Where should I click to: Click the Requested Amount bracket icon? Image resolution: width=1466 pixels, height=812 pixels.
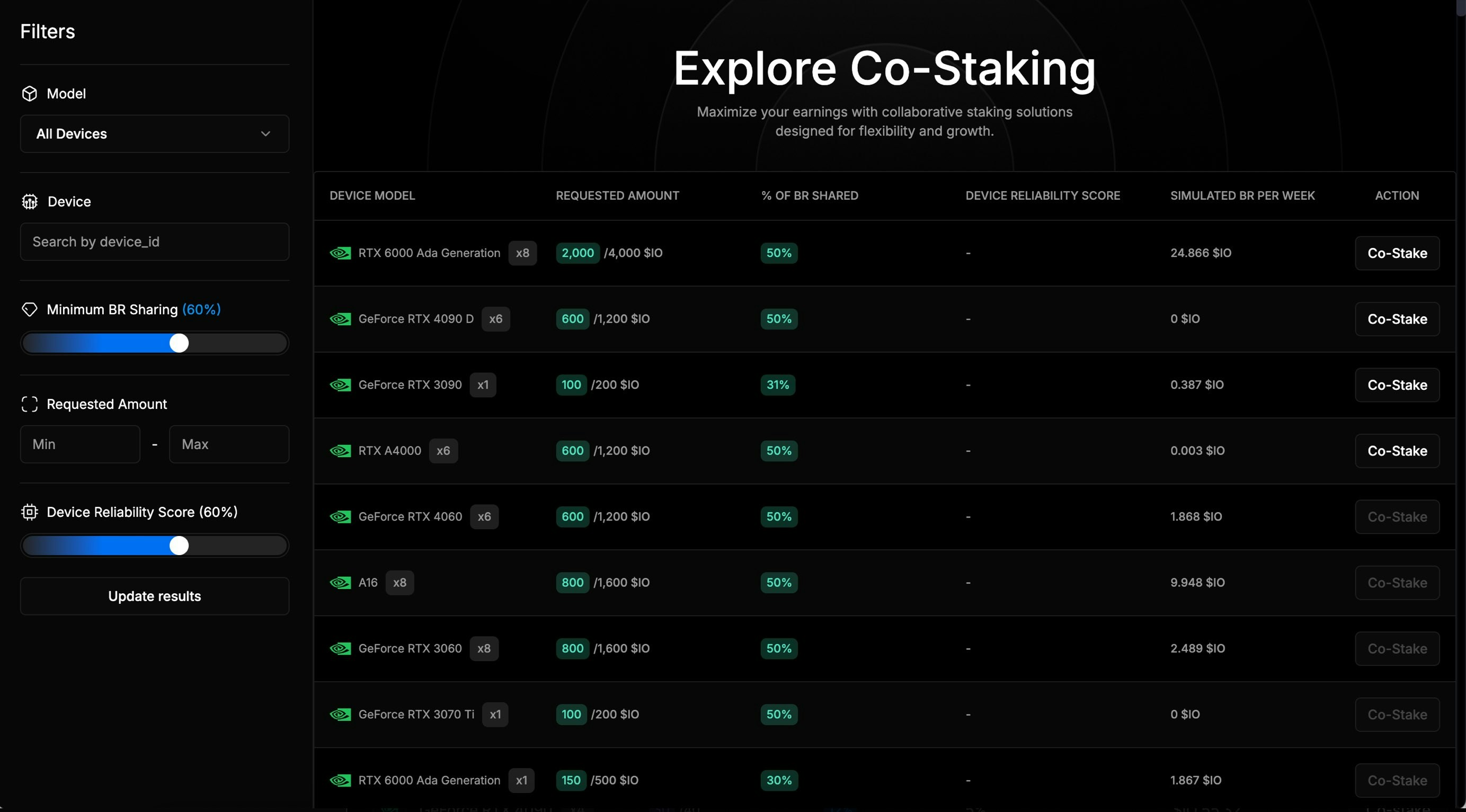[30, 404]
